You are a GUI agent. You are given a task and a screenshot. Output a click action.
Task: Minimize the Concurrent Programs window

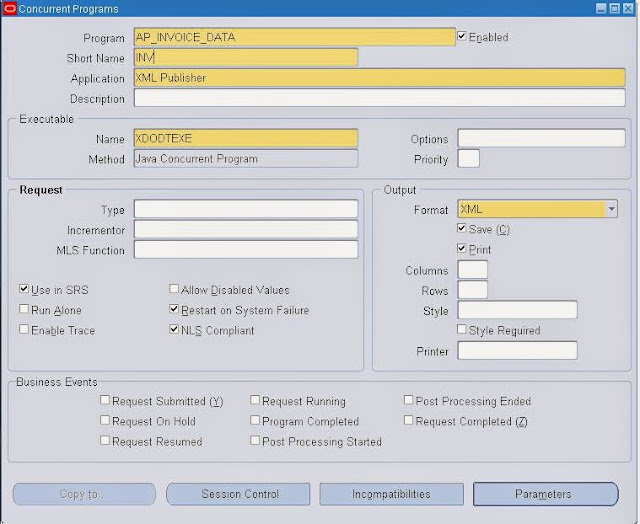coord(601,9)
